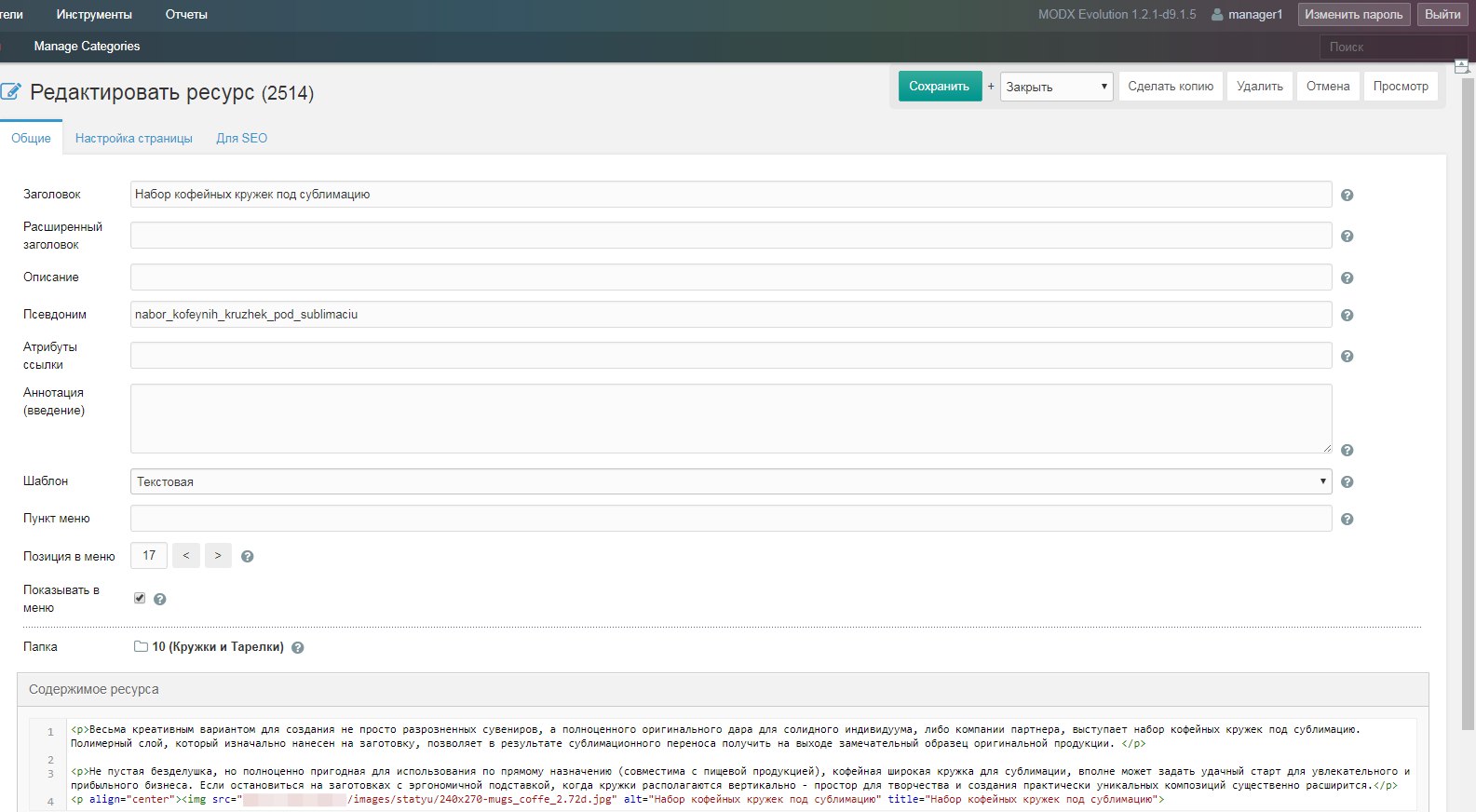
Task: Open the Инструменты menu
Action: [x=94, y=15]
